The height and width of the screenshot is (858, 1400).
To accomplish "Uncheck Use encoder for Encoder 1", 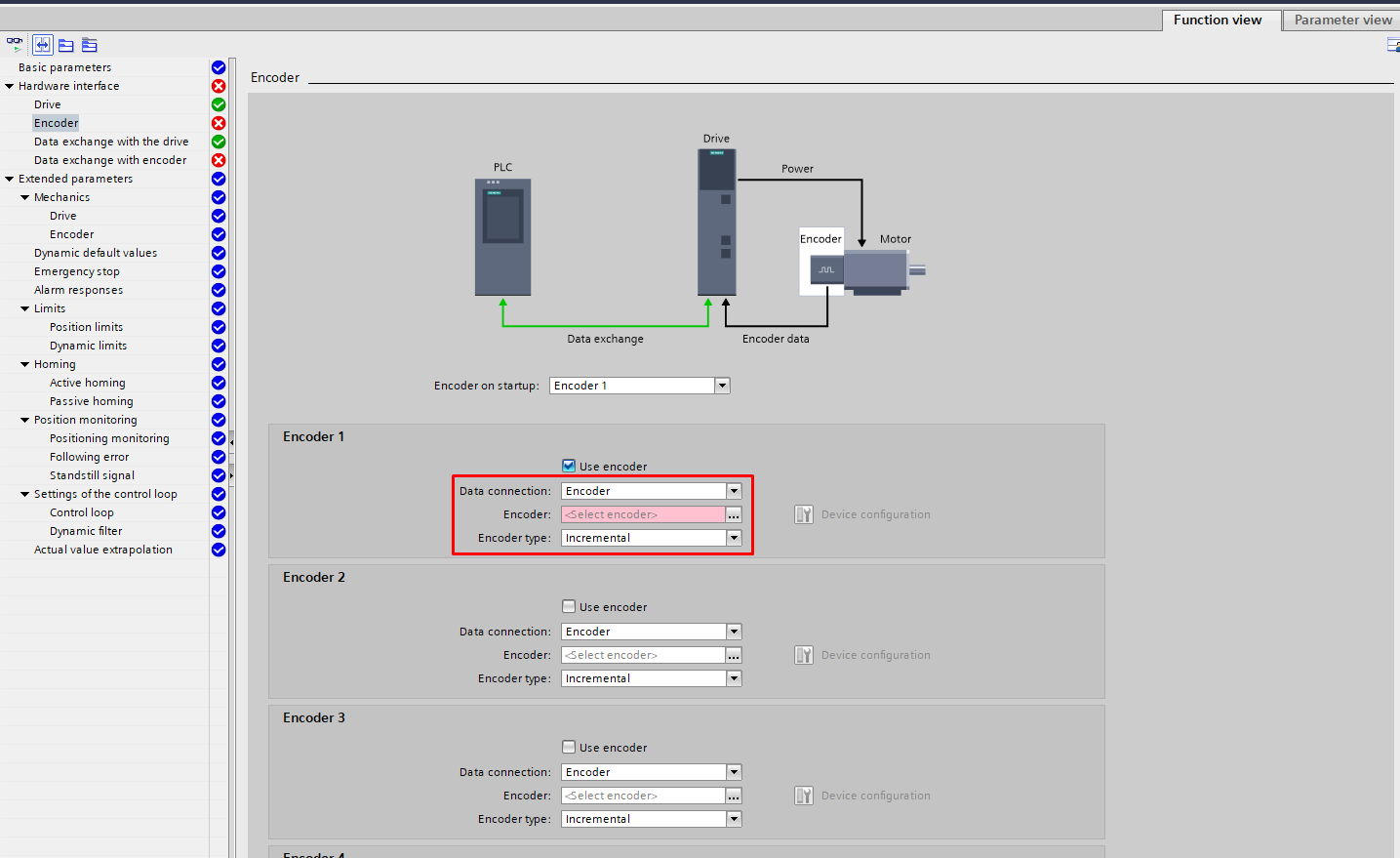I will [569, 466].
